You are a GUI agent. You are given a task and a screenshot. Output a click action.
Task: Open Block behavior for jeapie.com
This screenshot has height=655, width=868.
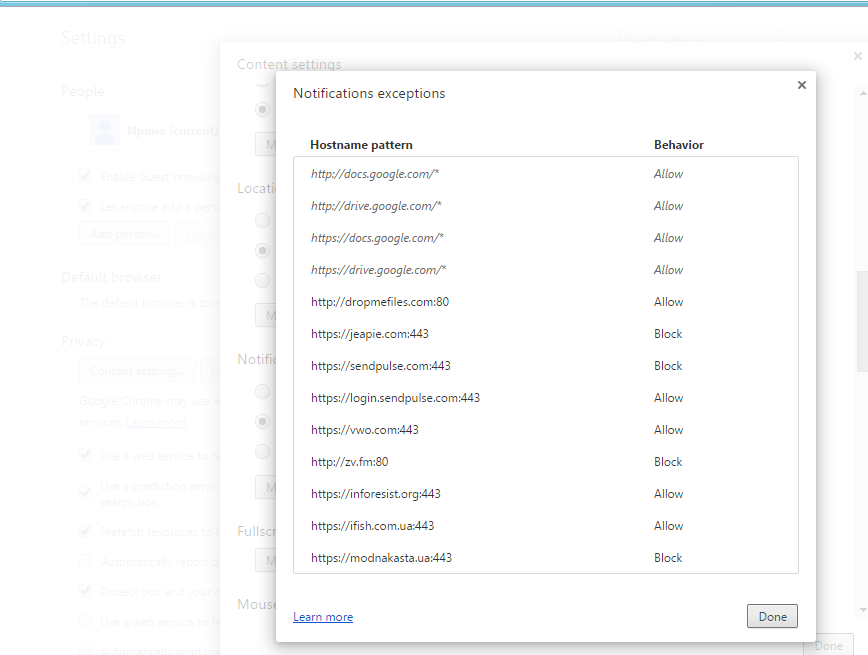click(668, 334)
